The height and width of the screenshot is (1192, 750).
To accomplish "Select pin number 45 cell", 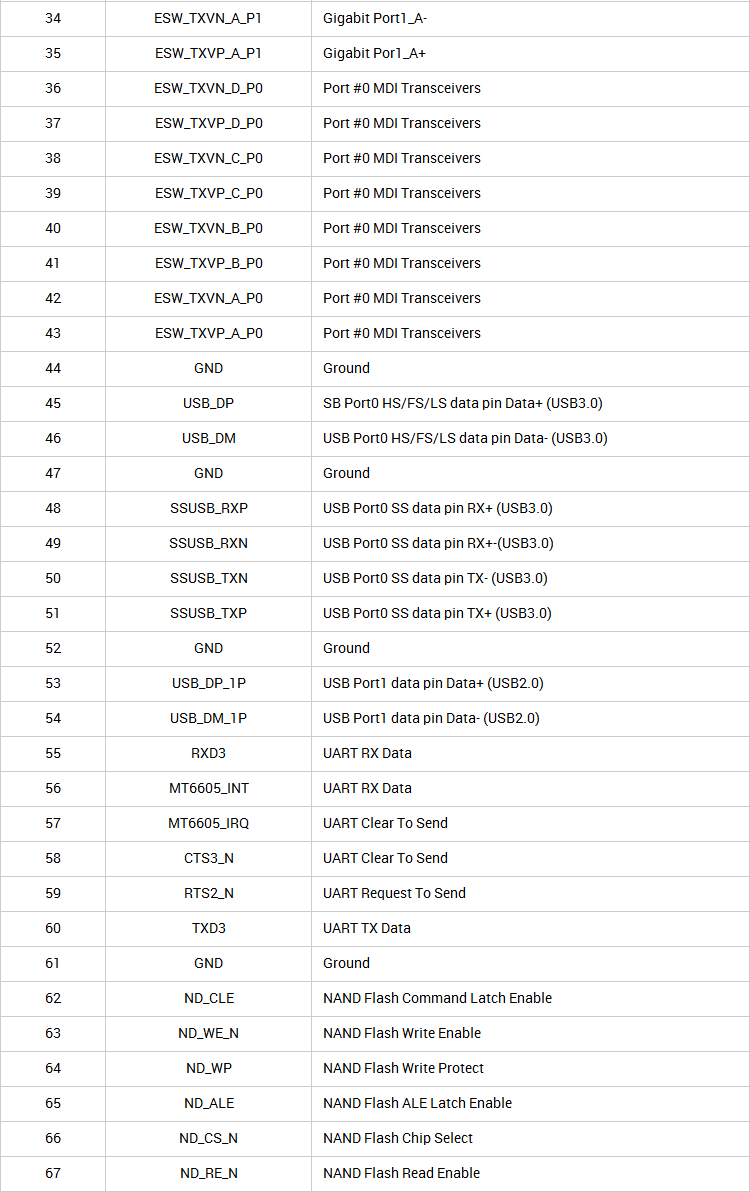I will tap(52, 403).
